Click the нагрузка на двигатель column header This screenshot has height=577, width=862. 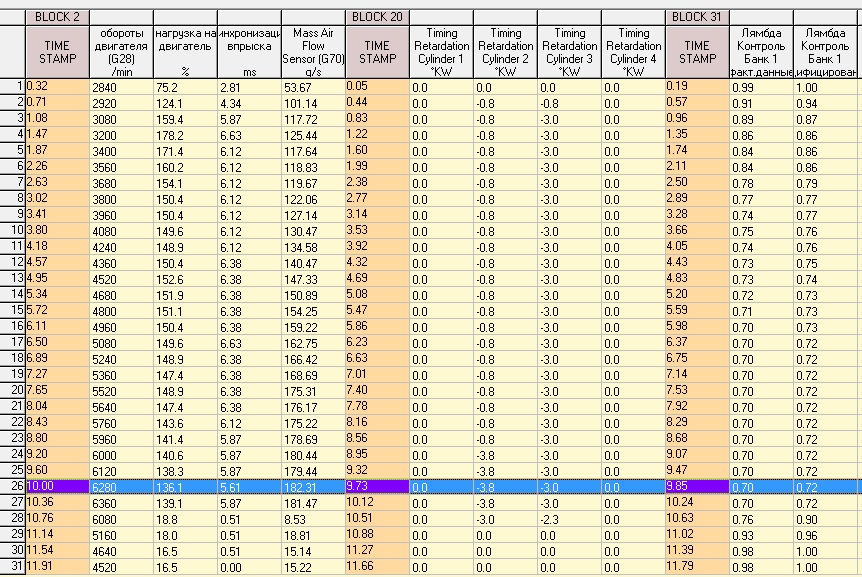184,52
